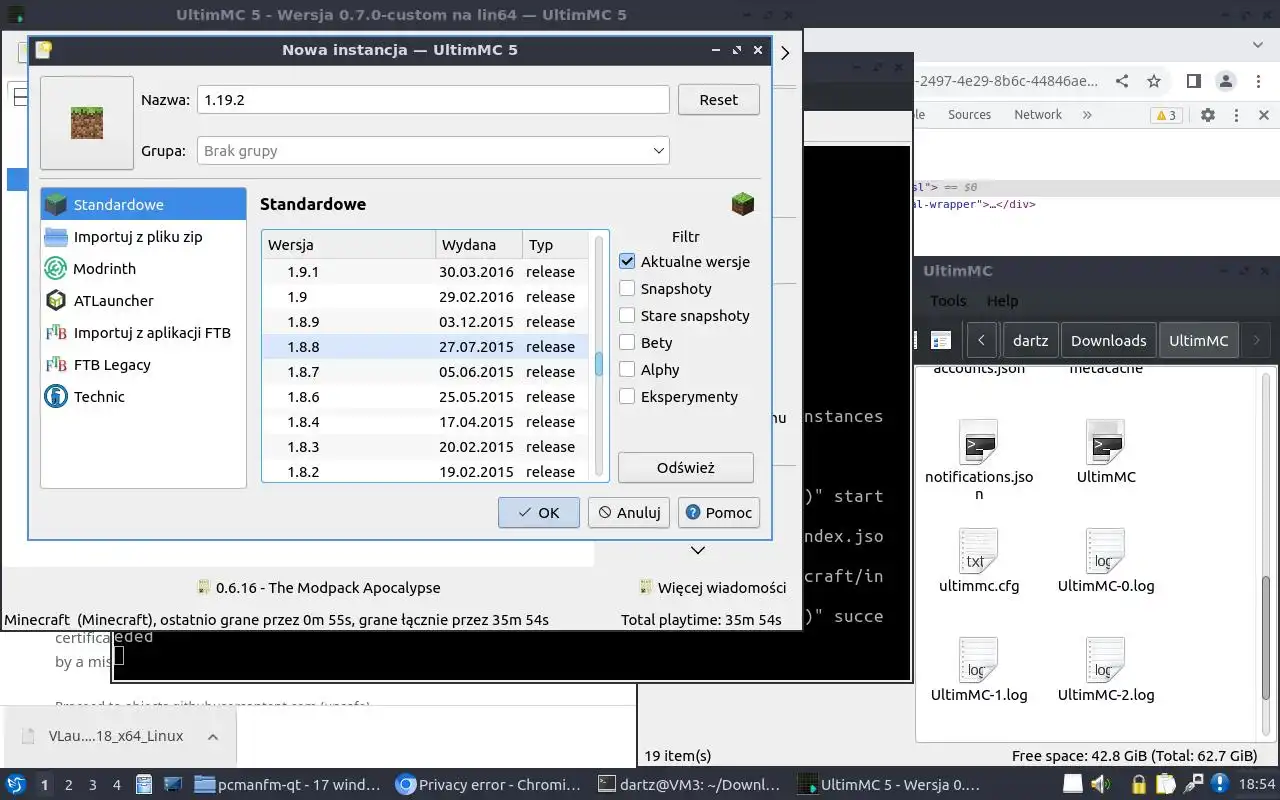Click the DevTools warnings badge showing 3
The image size is (1280, 800).
pyautogui.click(x=1166, y=115)
